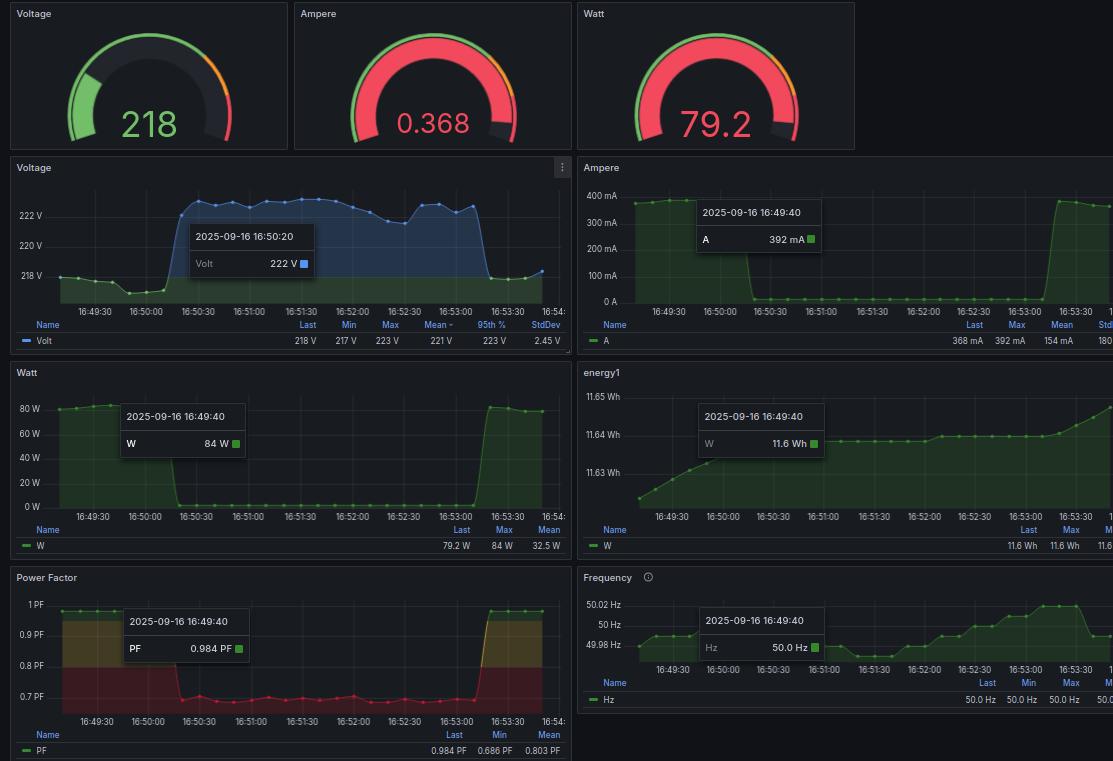Toggle the PF series in Power Factor legend
The image size is (1113, 761).
(39, 751)
